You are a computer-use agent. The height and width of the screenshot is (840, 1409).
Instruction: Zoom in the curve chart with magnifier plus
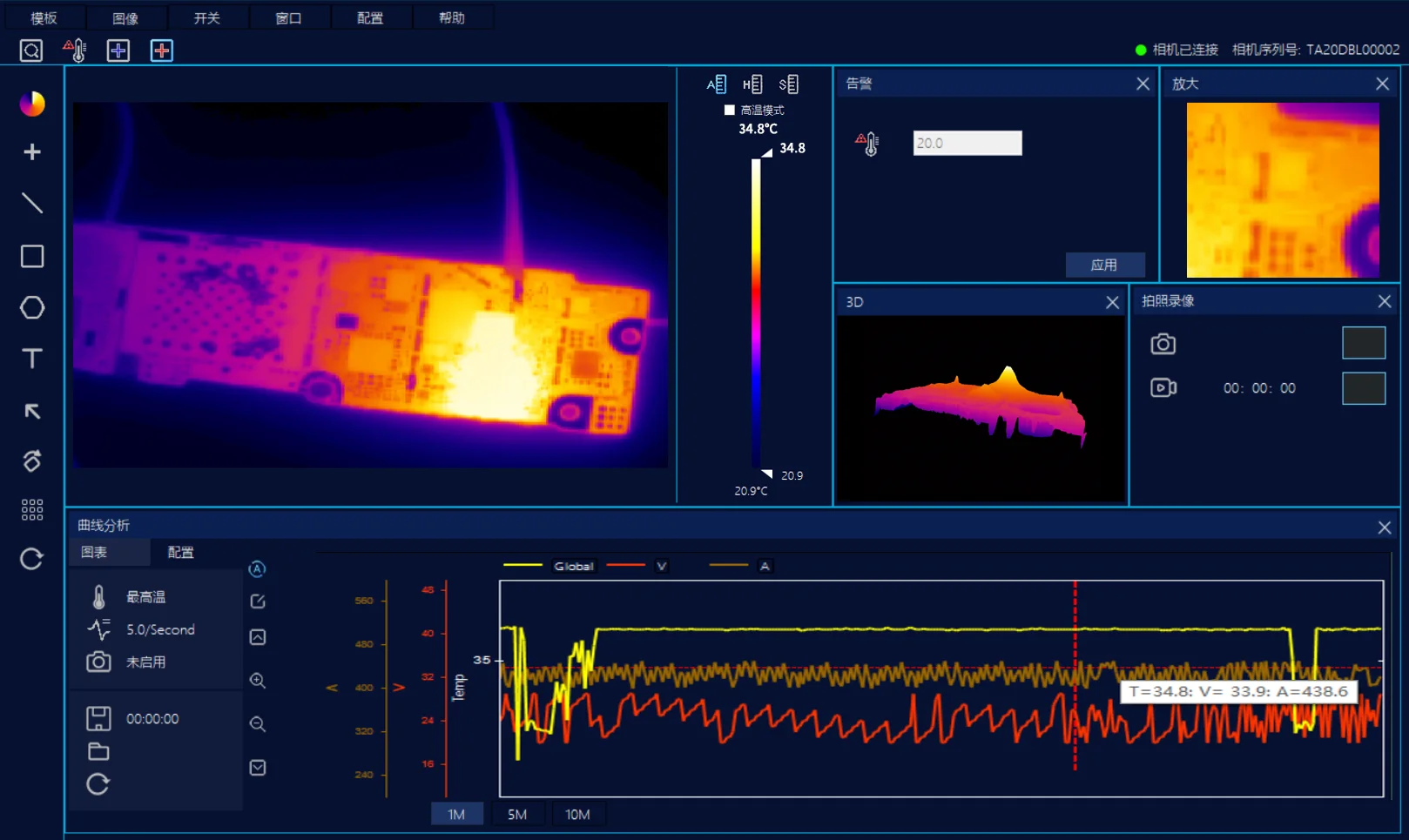pos(258,681)
